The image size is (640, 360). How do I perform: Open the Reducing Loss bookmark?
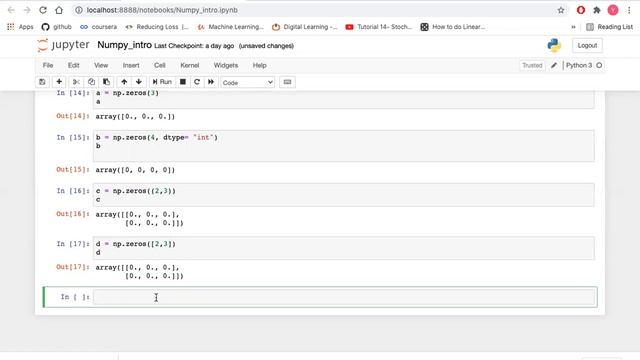[x=157, y=27]
